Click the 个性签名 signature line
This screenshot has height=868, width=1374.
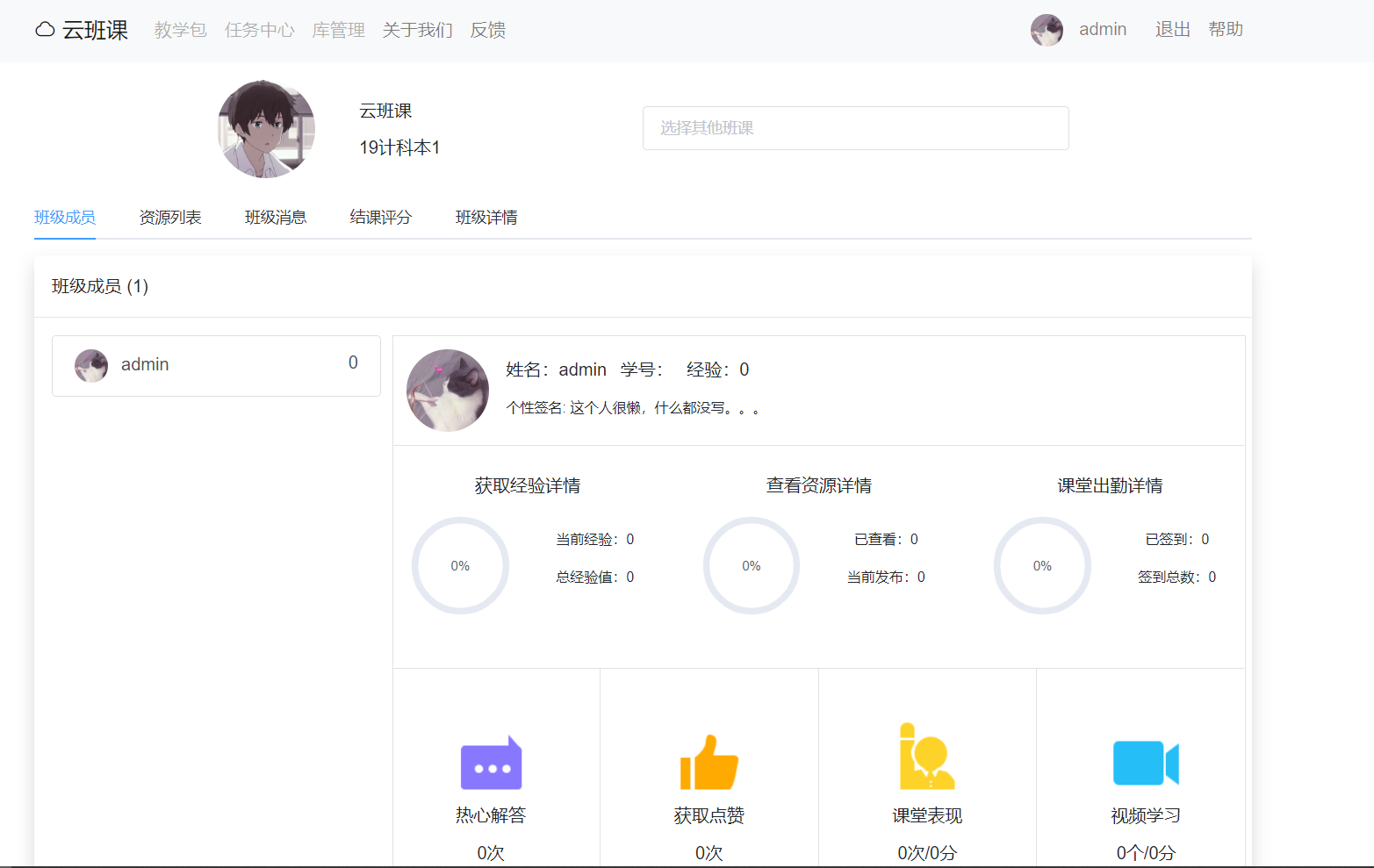pyautogui.click(x=633, y=408)
